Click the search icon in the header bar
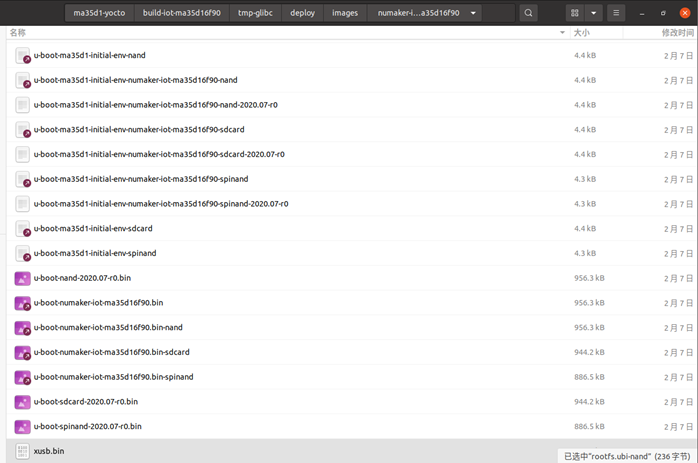This screenshot has width=698, height=463. tap(529, 13)
